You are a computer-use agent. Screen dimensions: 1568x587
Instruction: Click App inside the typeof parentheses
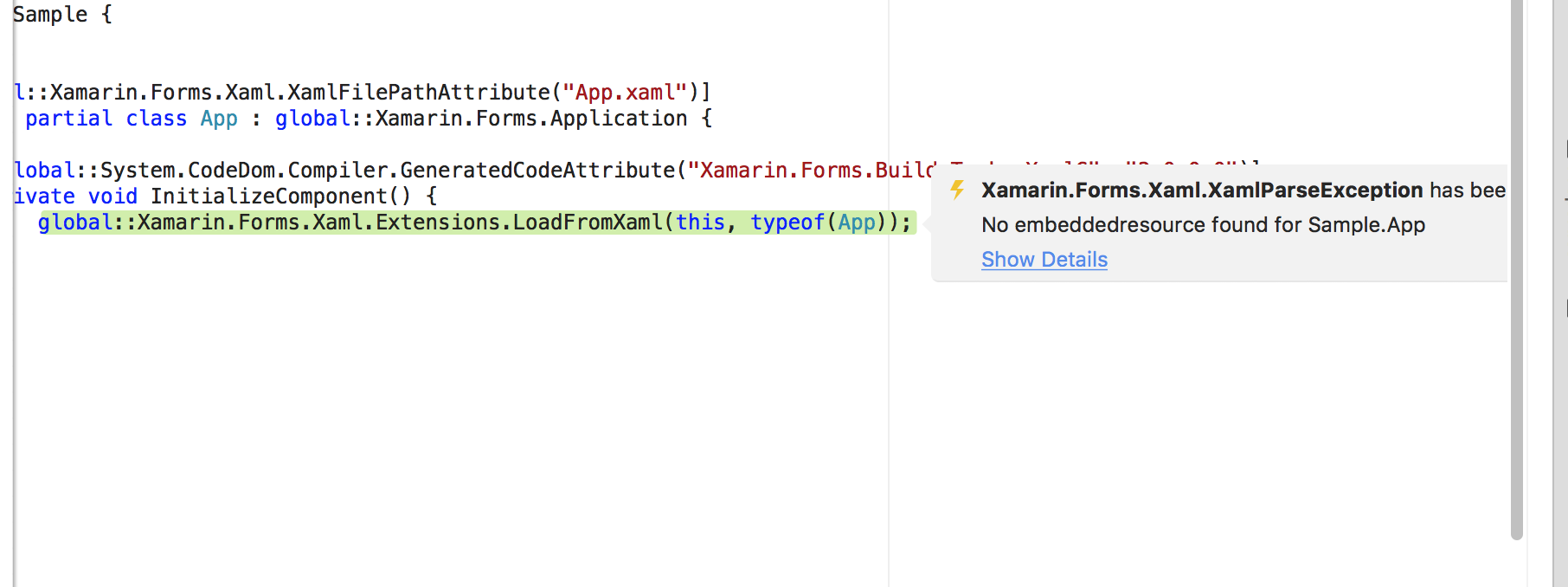click(857, 223)
